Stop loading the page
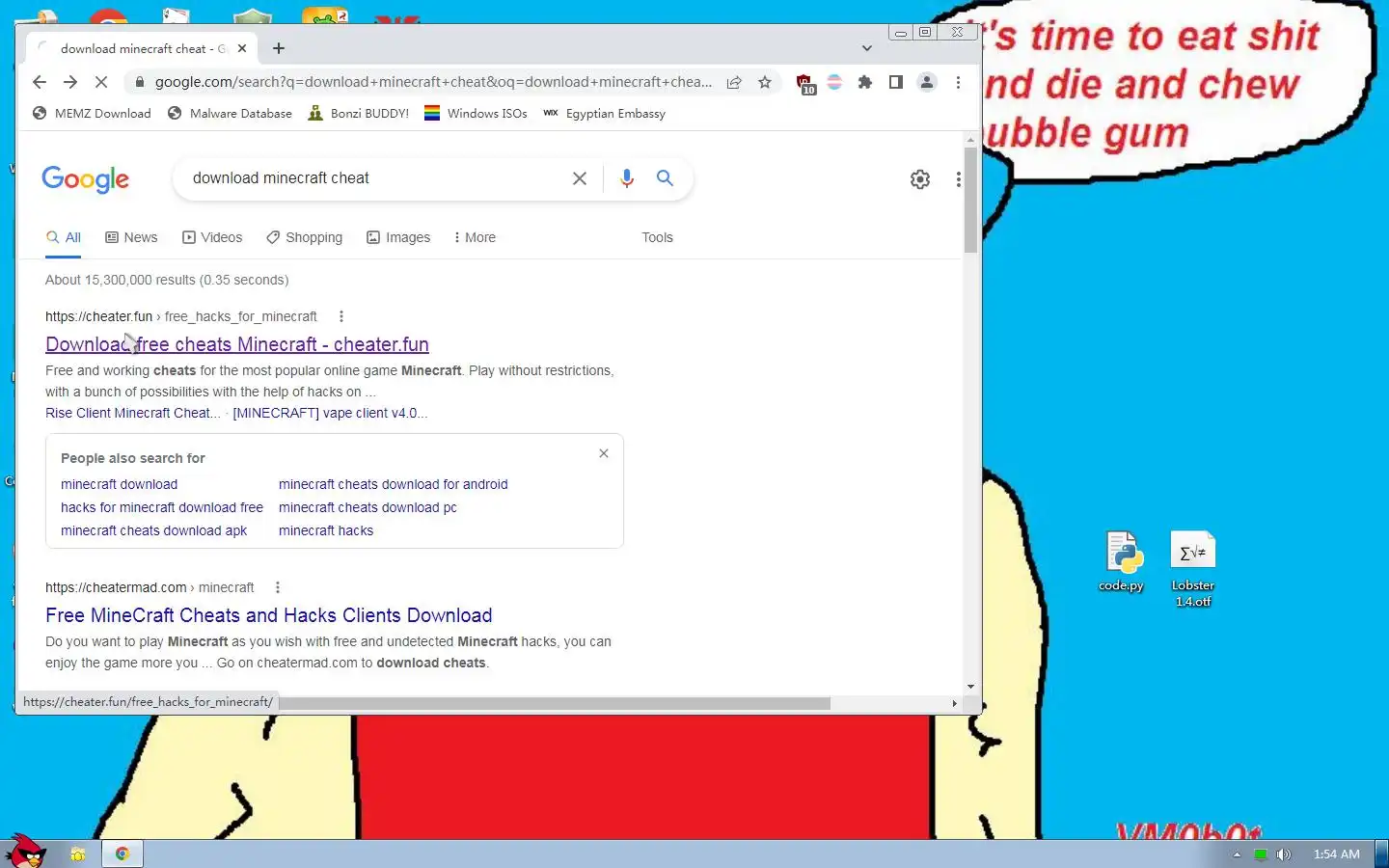Screen dimensions: 1389x868 coord(100,82)
